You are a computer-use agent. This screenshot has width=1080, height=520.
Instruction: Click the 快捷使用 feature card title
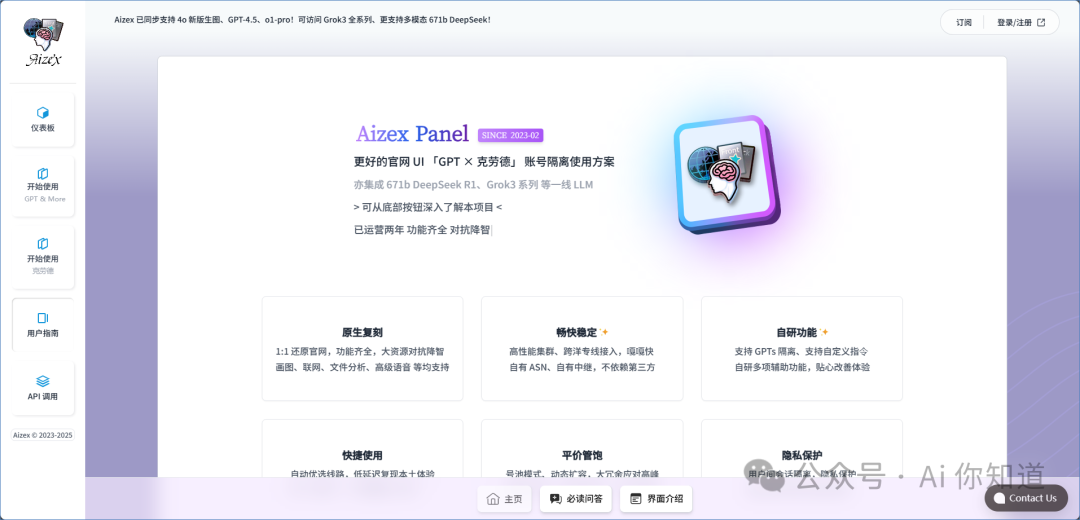point(362,455)
